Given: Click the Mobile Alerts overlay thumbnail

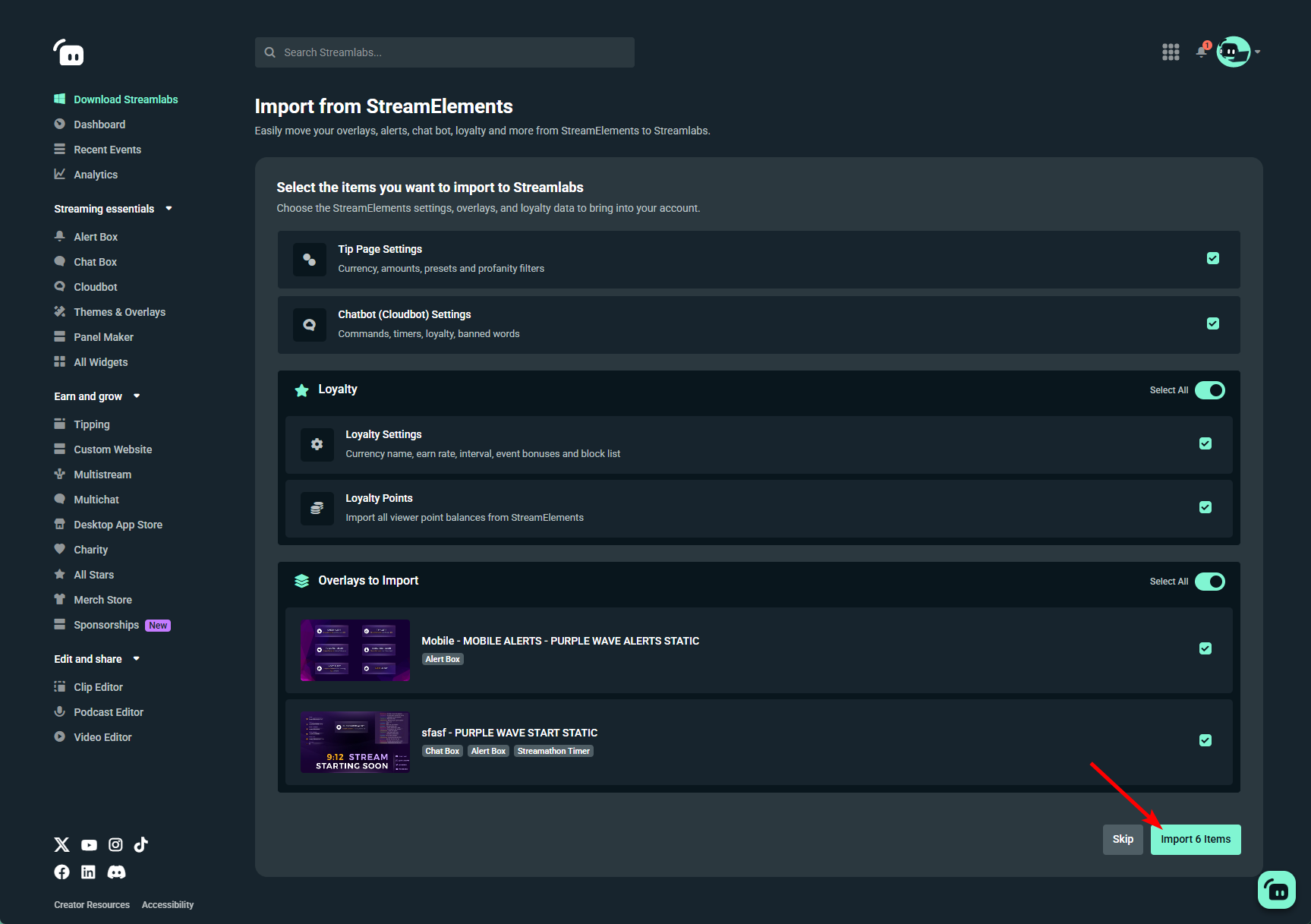Looking at the screenshot, I should (x=355, y=651).
